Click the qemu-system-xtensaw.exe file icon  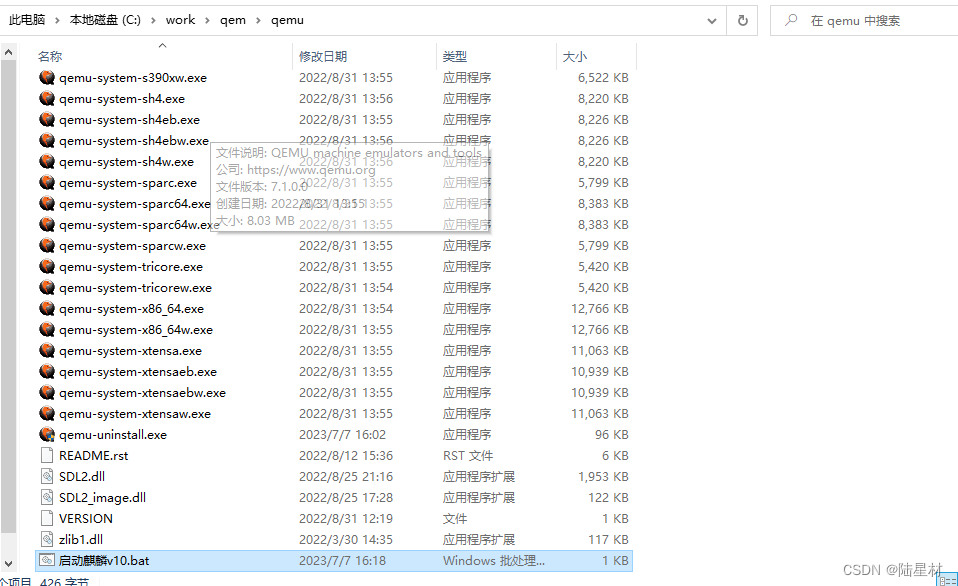coord(47,414)
